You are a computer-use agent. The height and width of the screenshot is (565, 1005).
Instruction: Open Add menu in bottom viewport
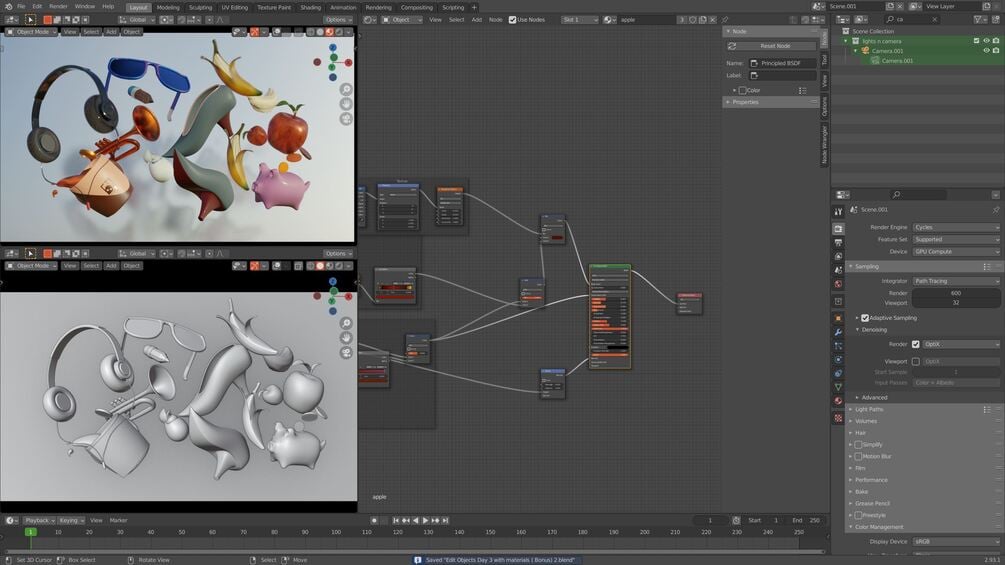[x=111, y=266]
